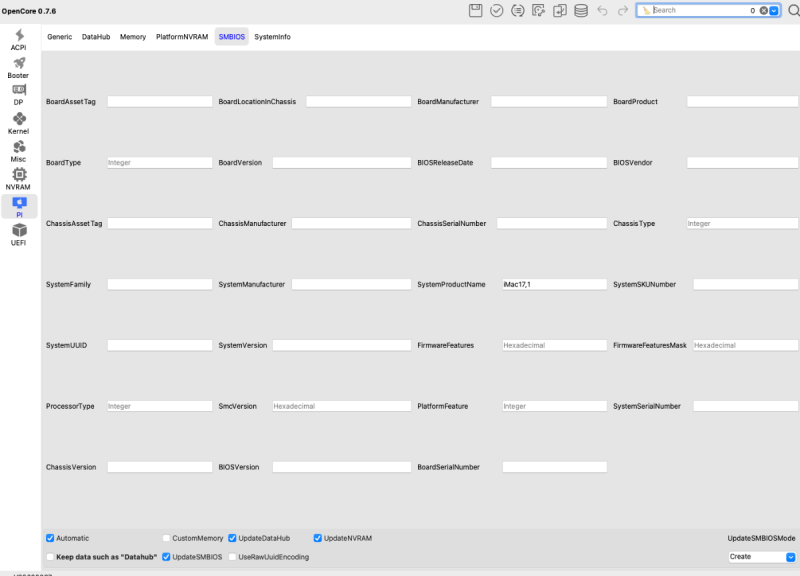This screenshot has height=576, width=800.
Task: Click the undo arrow
Action: tap(602, 10)
